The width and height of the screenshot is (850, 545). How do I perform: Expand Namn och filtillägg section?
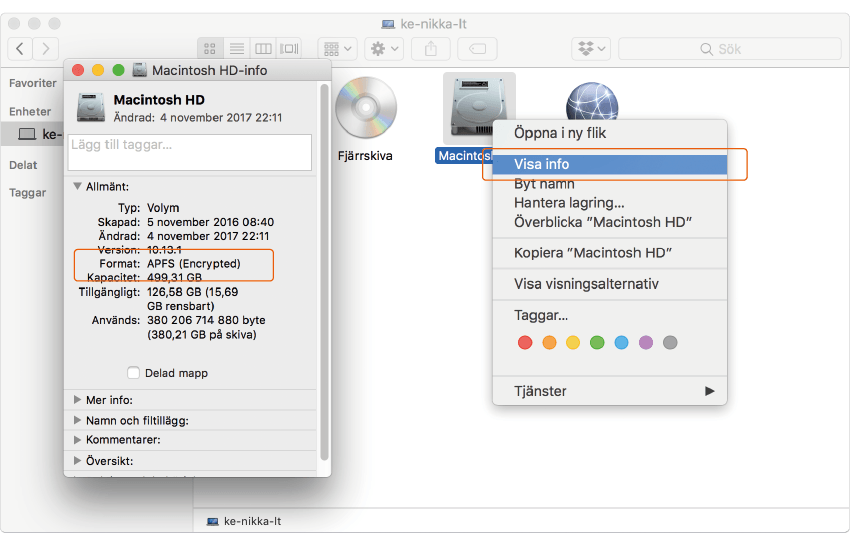pos(78,421)
